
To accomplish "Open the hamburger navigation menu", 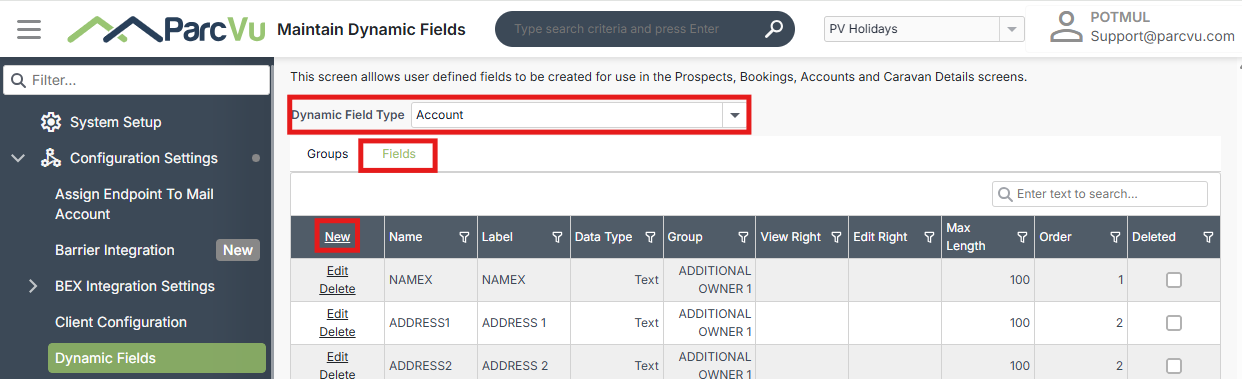I will pyautogui.click(x=29, y=29).
